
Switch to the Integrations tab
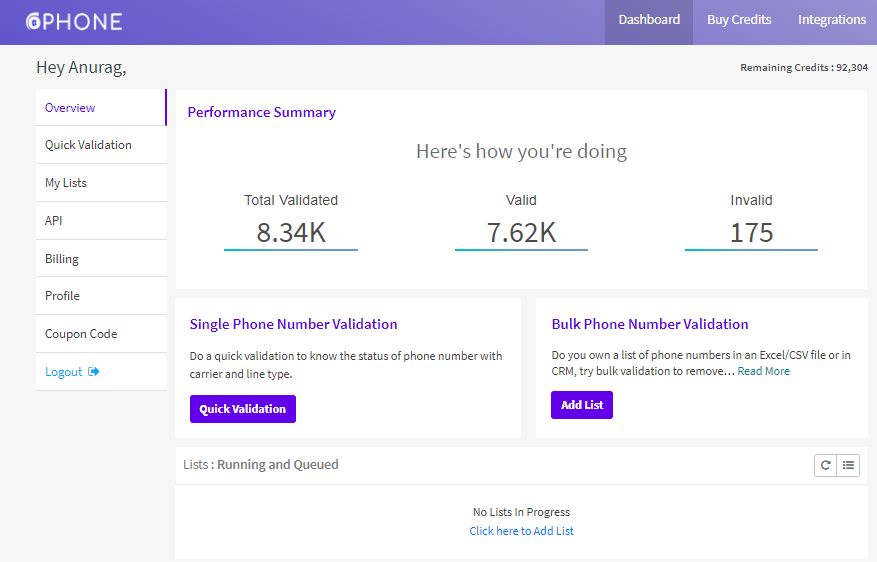(x=831, y=20)
